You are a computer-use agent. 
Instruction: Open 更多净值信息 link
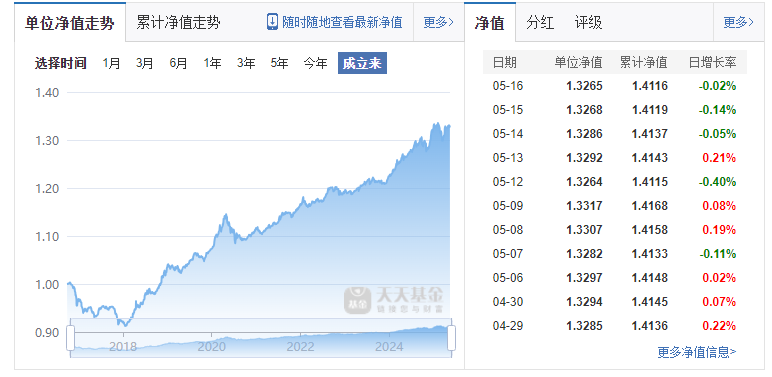coord(697,352)
